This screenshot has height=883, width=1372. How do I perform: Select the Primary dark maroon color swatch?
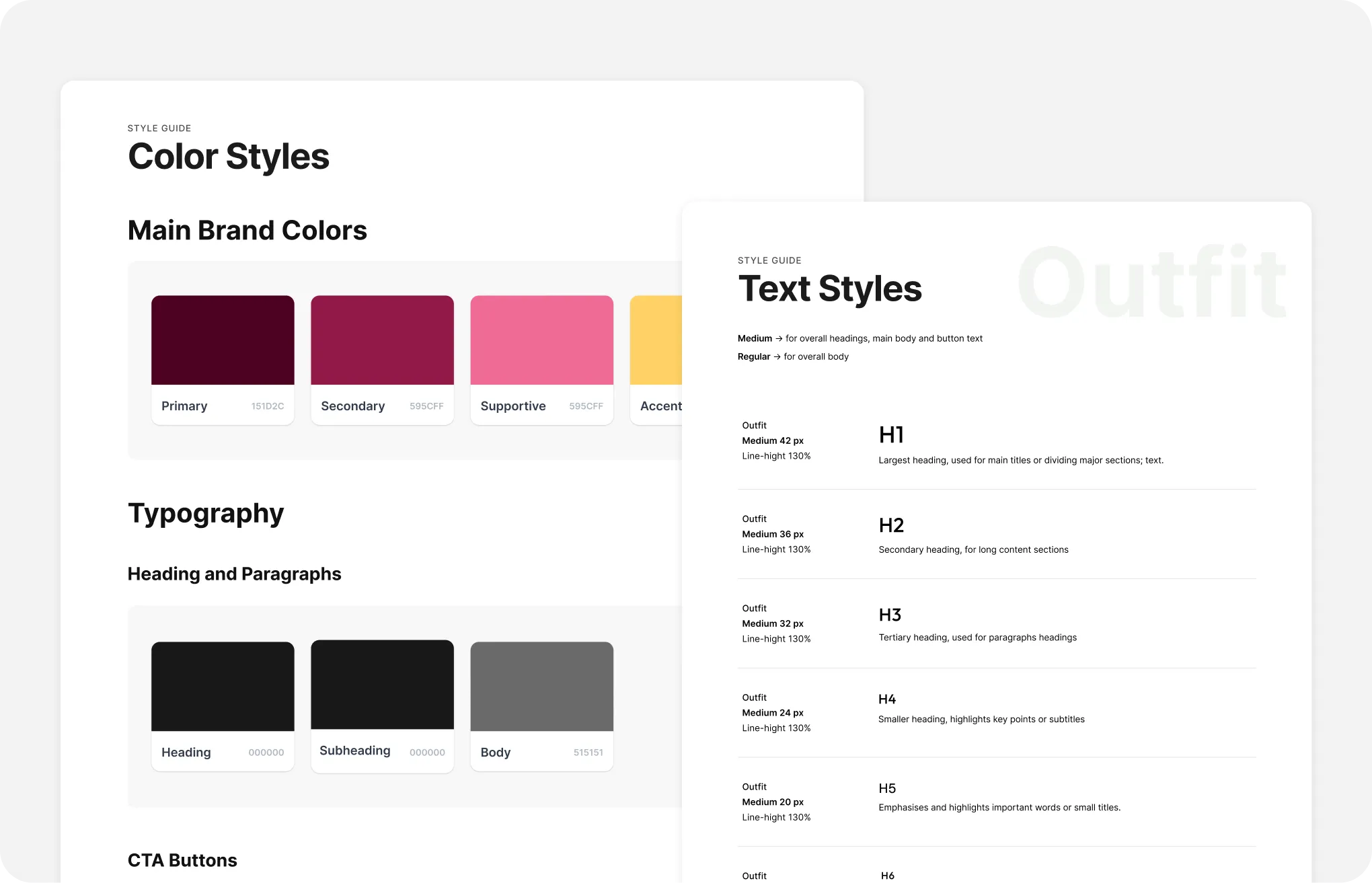click(223, 340)
